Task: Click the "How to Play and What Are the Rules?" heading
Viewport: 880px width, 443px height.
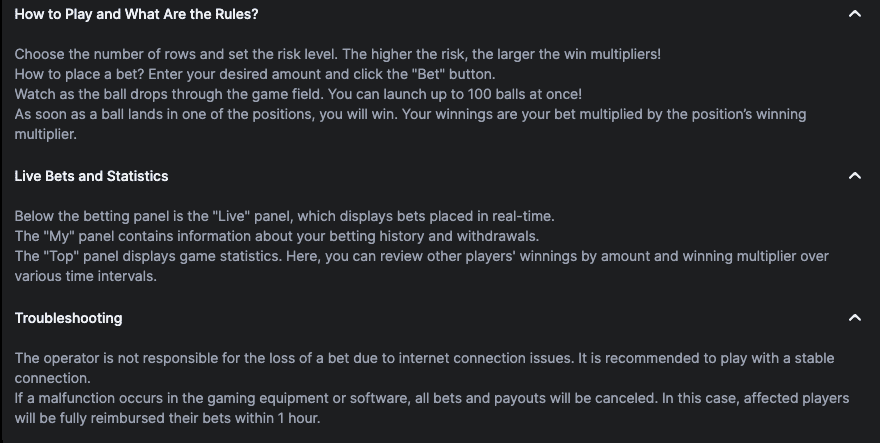Action: [x=136, y=14]
